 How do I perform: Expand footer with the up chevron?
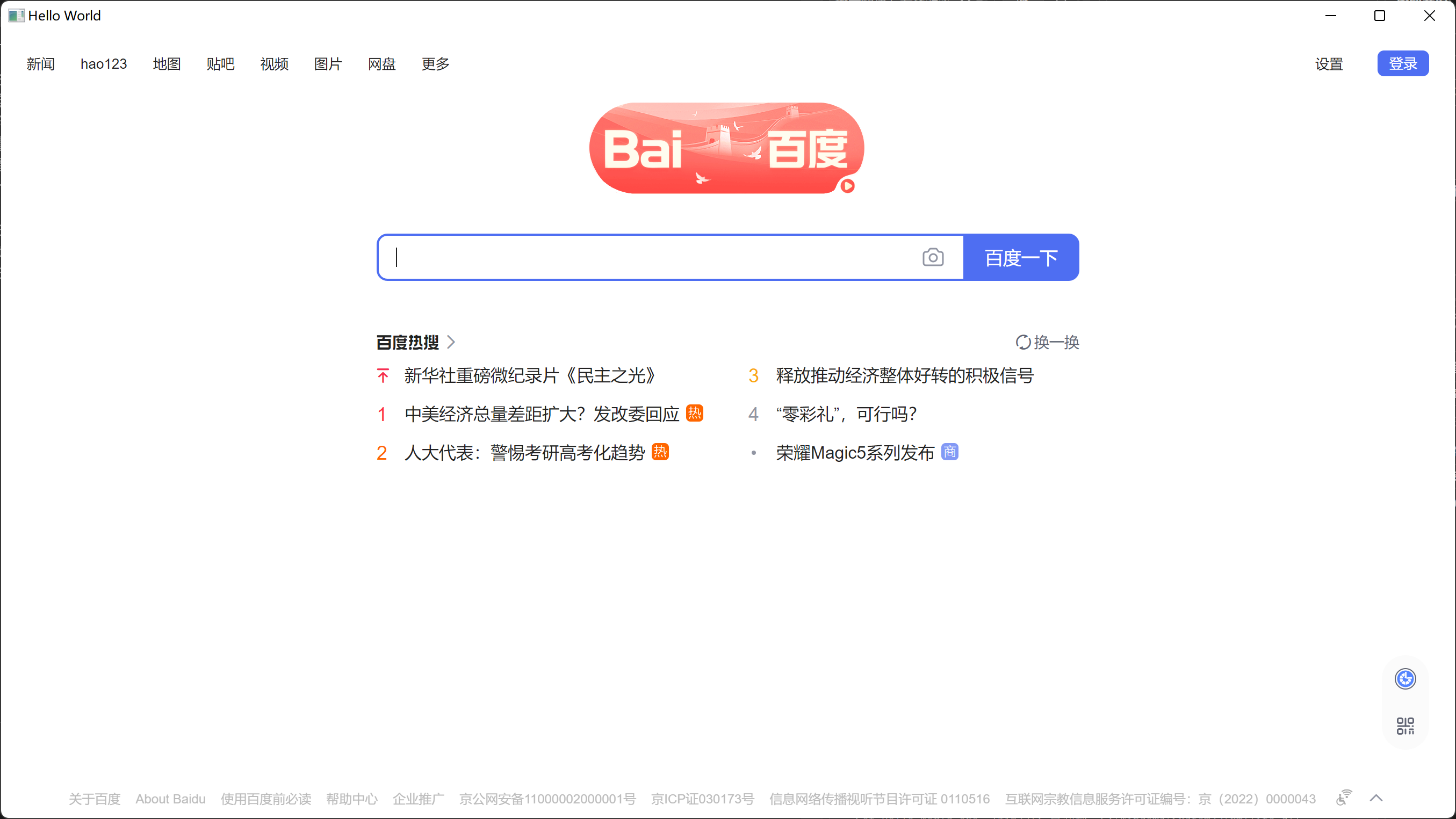[x=1376, y=798]
